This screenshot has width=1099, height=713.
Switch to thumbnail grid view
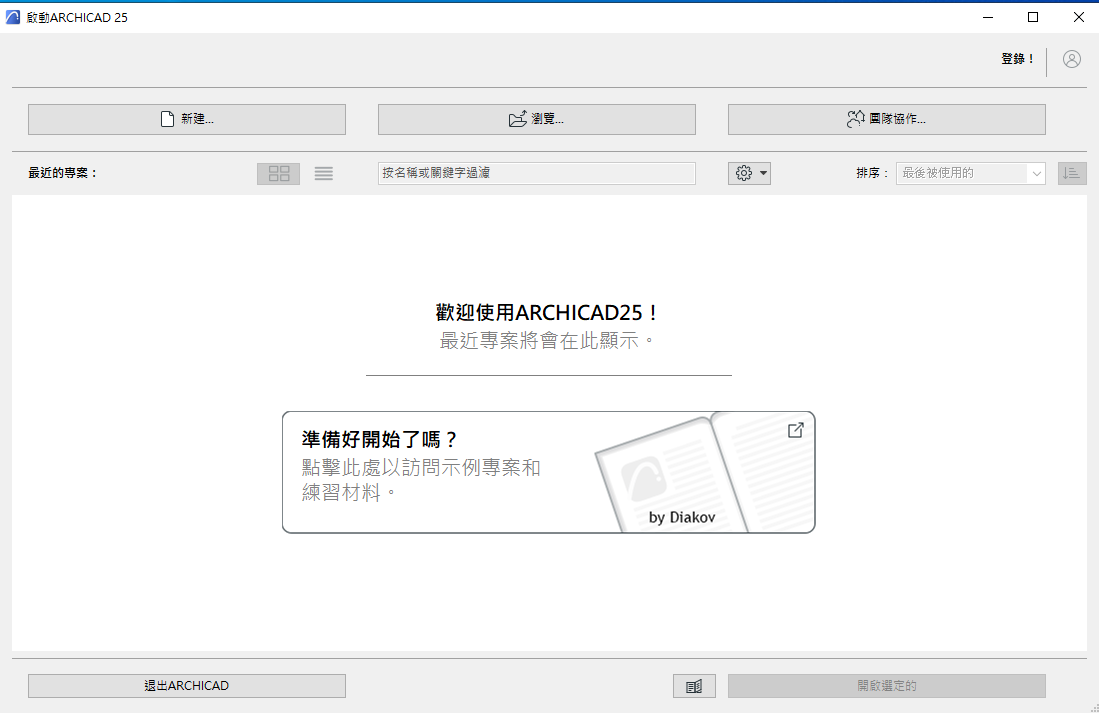pos(278,173)
